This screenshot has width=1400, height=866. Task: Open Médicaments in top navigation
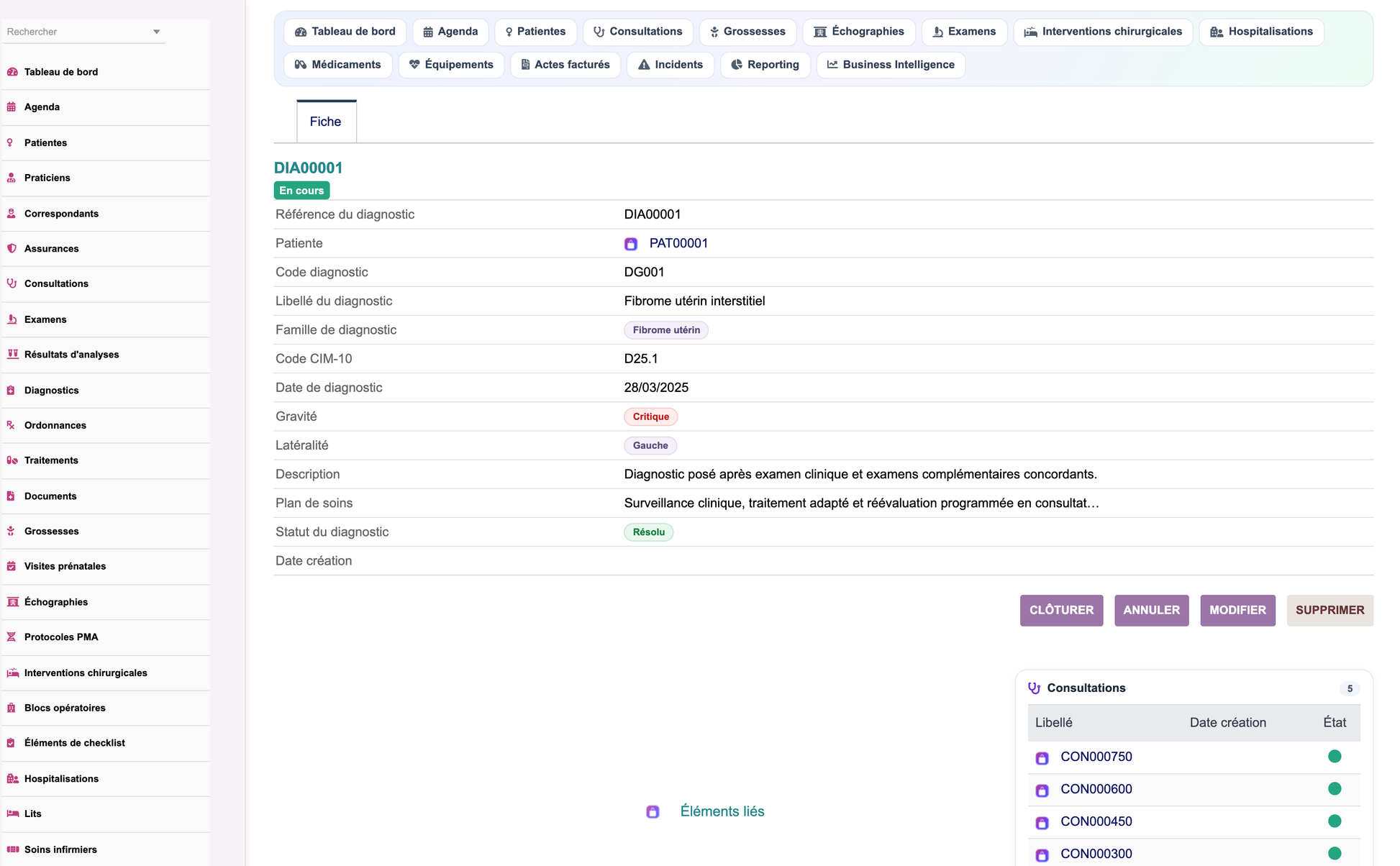click(x=338, y=65)
